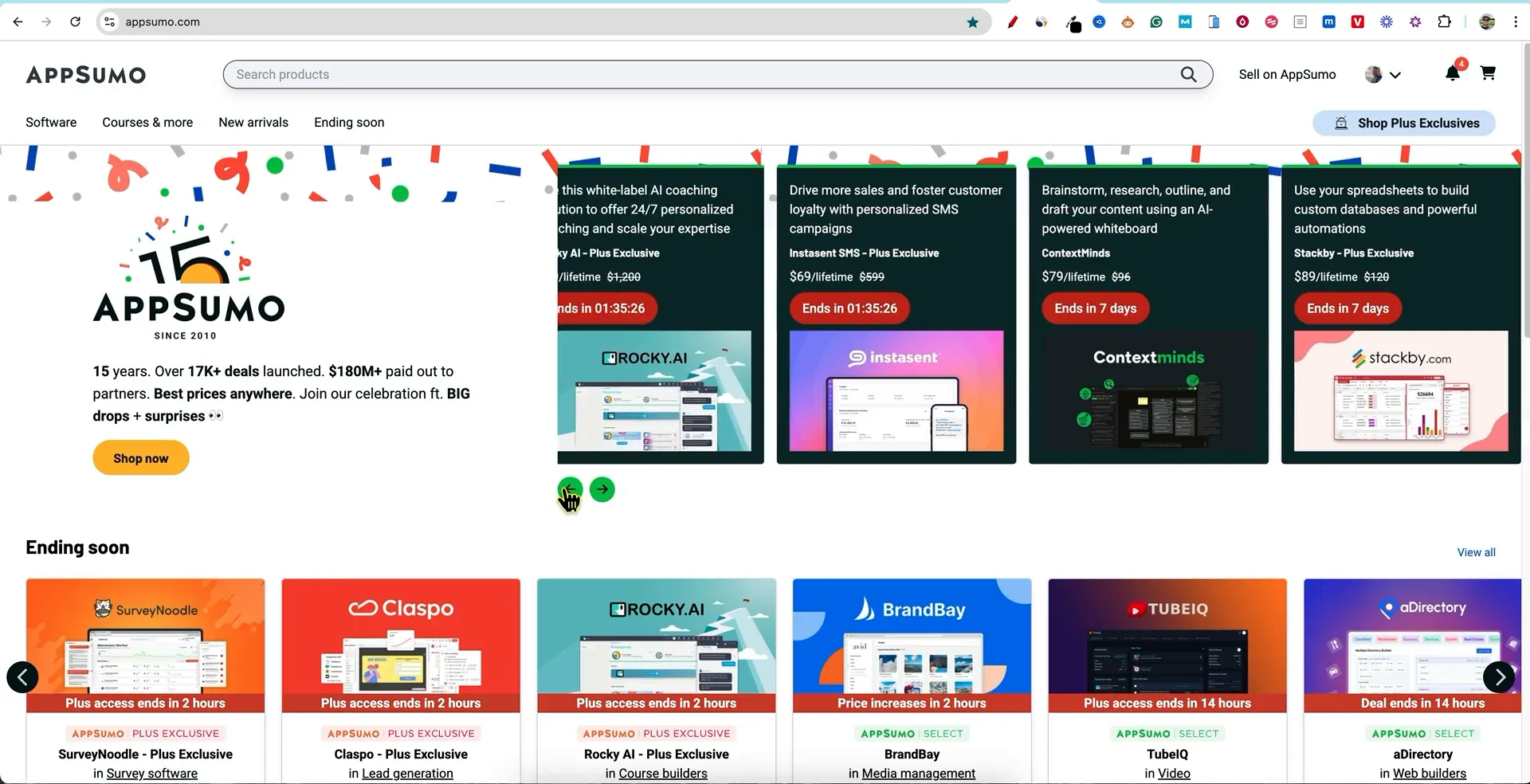The width and height of the screenshot is (1530, 784).
Task: Click the Media management category link
Action: pyautogui.click(x=919, y=773)
